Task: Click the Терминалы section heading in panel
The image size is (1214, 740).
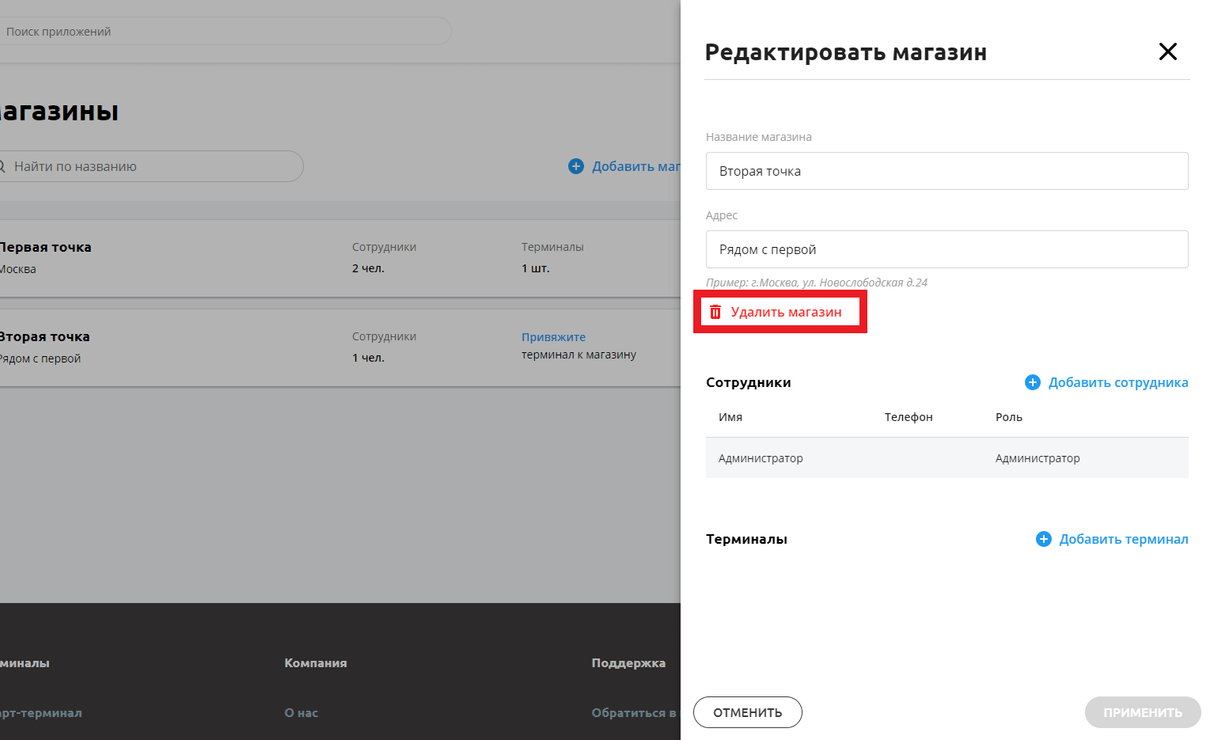Action: tap(746, 539)
